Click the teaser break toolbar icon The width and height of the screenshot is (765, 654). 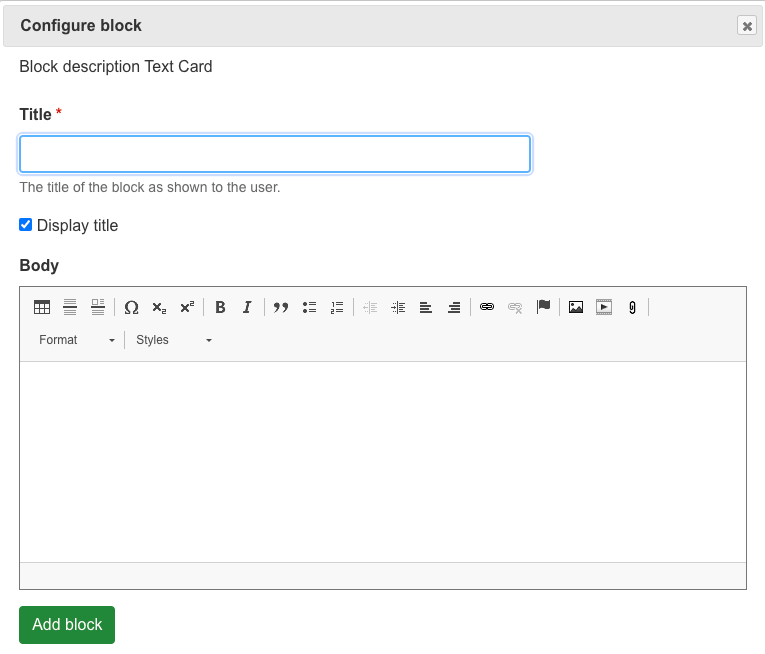click(98, 307)
